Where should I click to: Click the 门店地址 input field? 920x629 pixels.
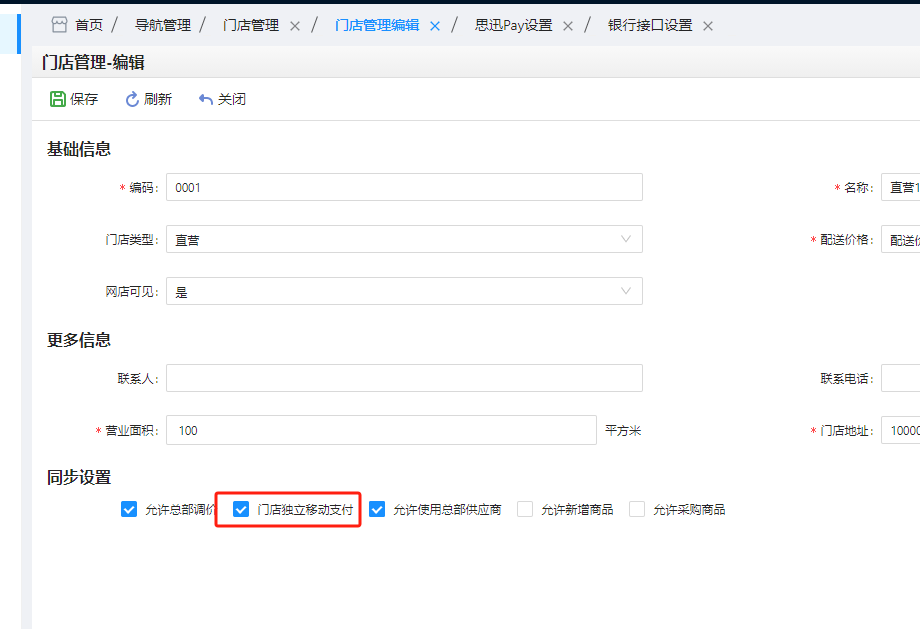click(x=901, y=430)
